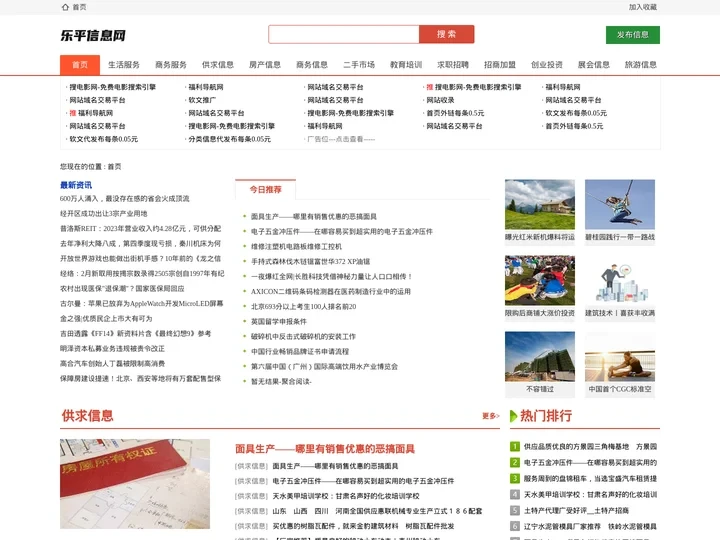Open 二手市场 in the navigation bar

359,65
